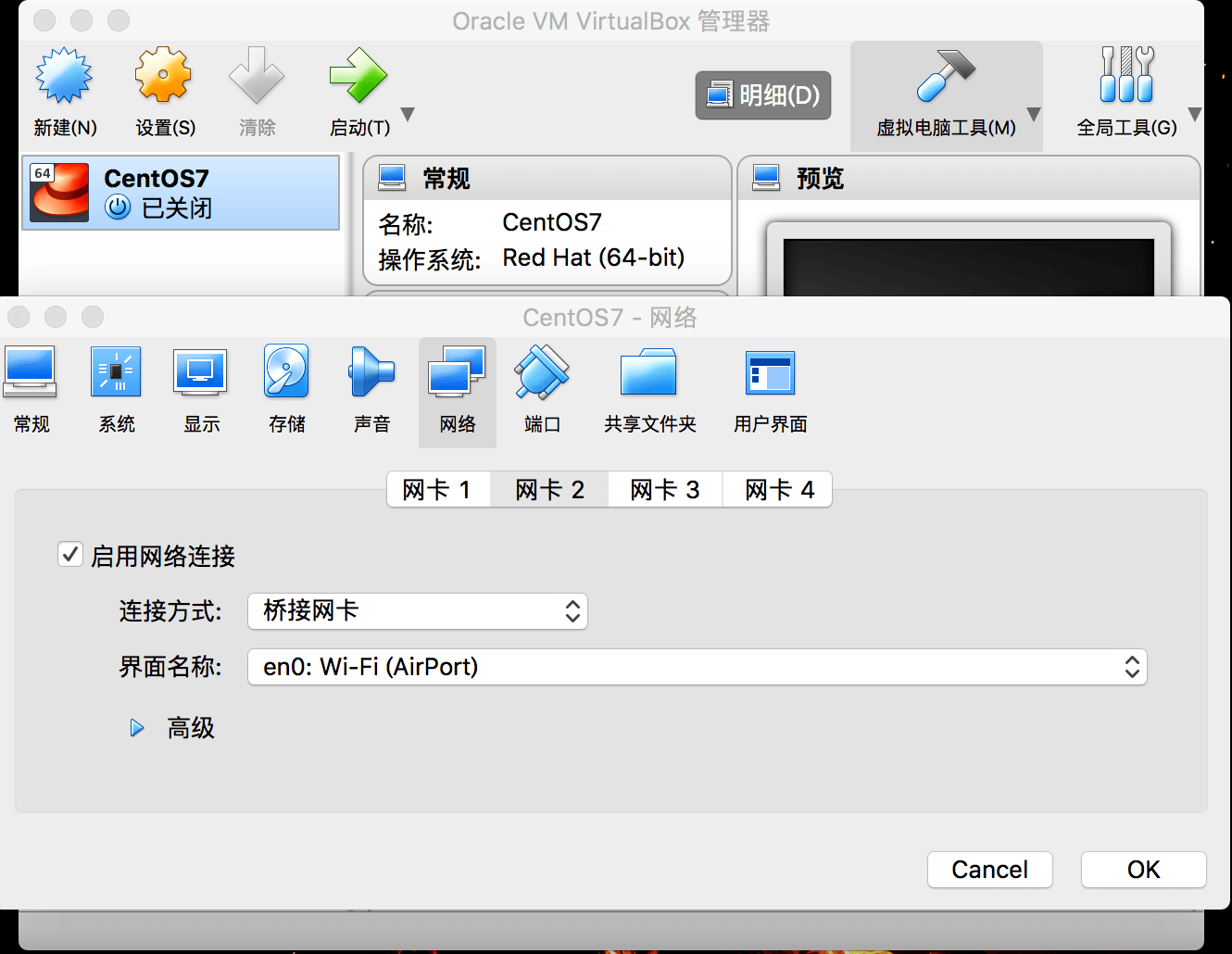The image size is (1232, 954).
Task: Click the 新建(N) new VM icon
Action: tap(64, 76)
